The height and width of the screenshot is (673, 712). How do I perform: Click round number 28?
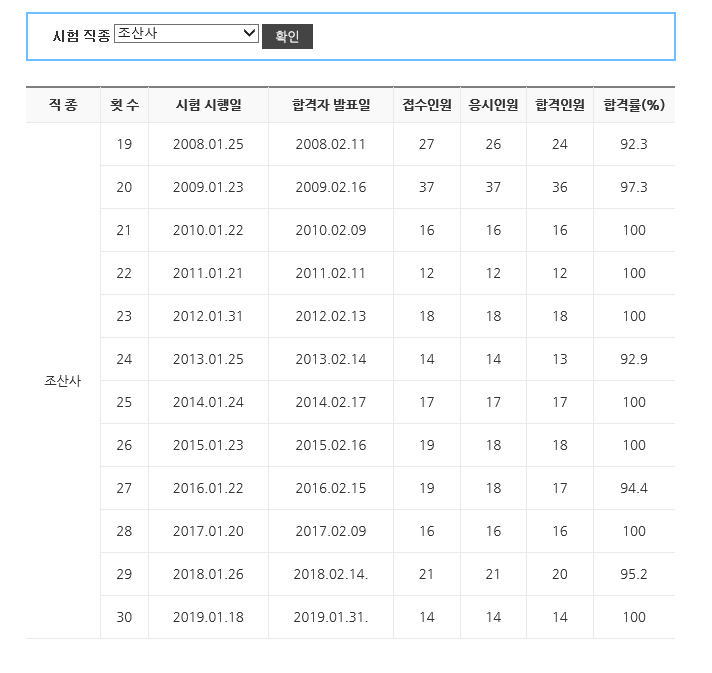point(124,531)
